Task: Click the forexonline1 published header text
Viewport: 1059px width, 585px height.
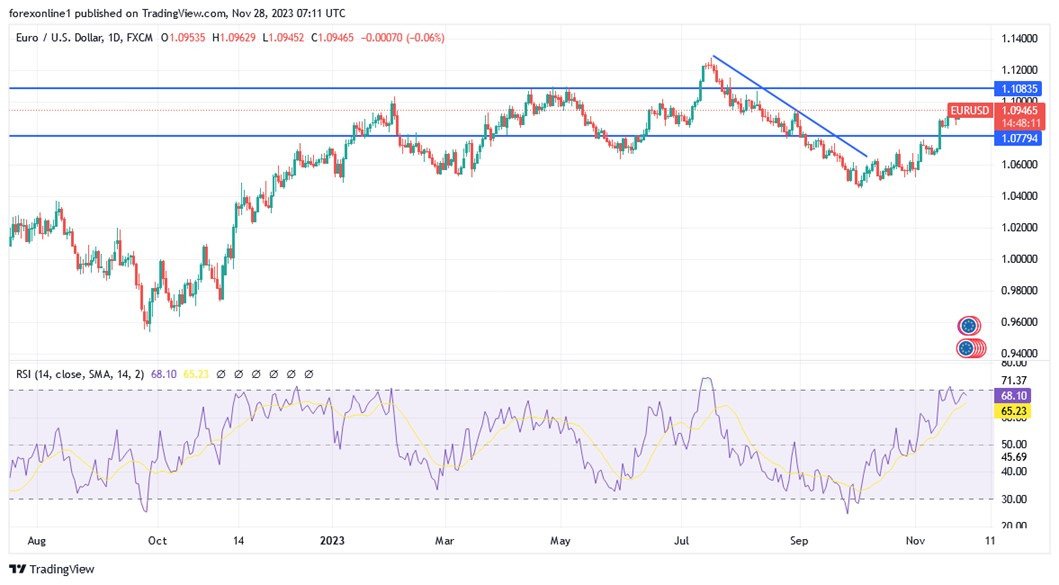Action: 177,13
